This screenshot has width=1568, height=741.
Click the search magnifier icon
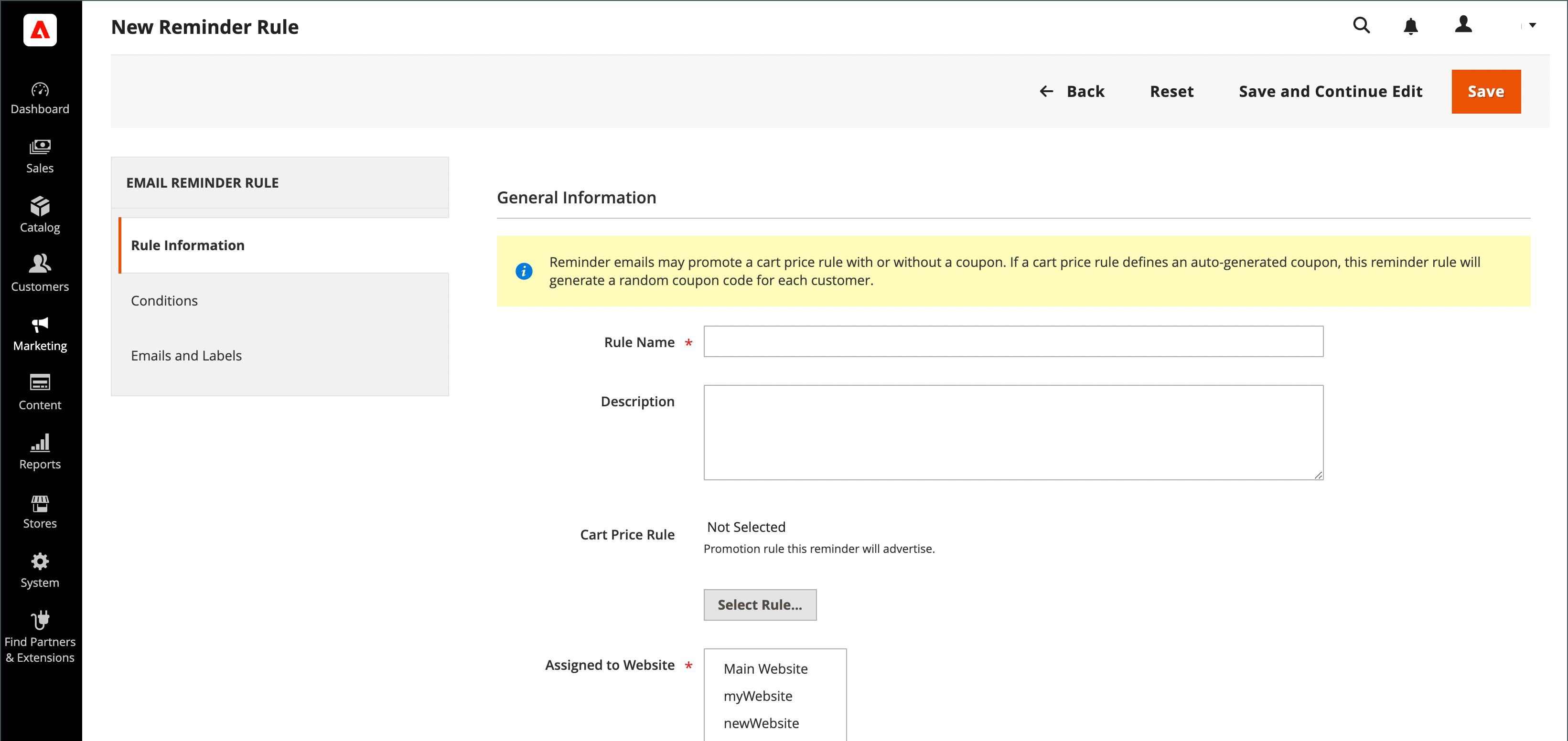[1361, 26]
